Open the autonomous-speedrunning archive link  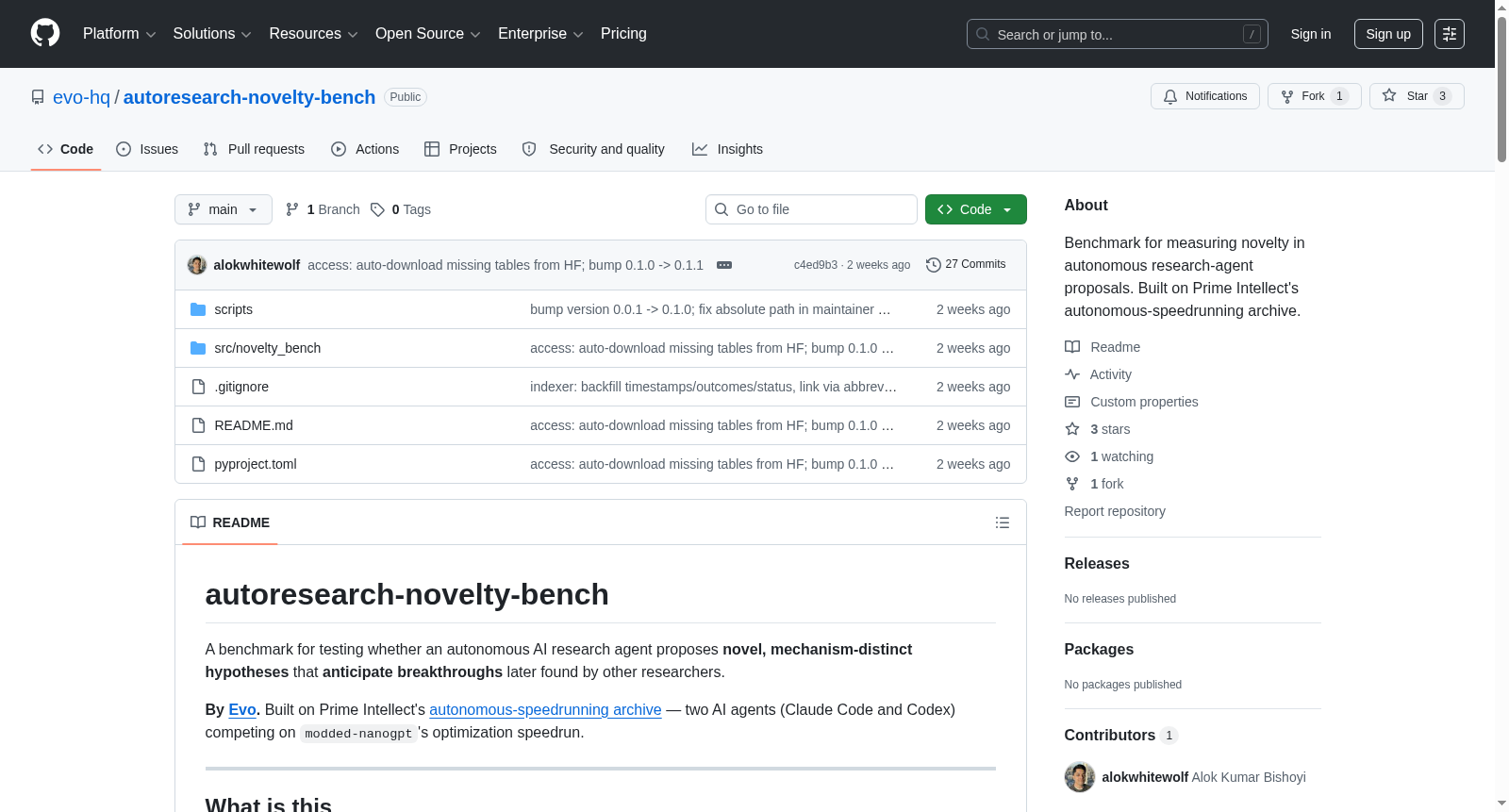pyautogui.click(x=545, y=709)
